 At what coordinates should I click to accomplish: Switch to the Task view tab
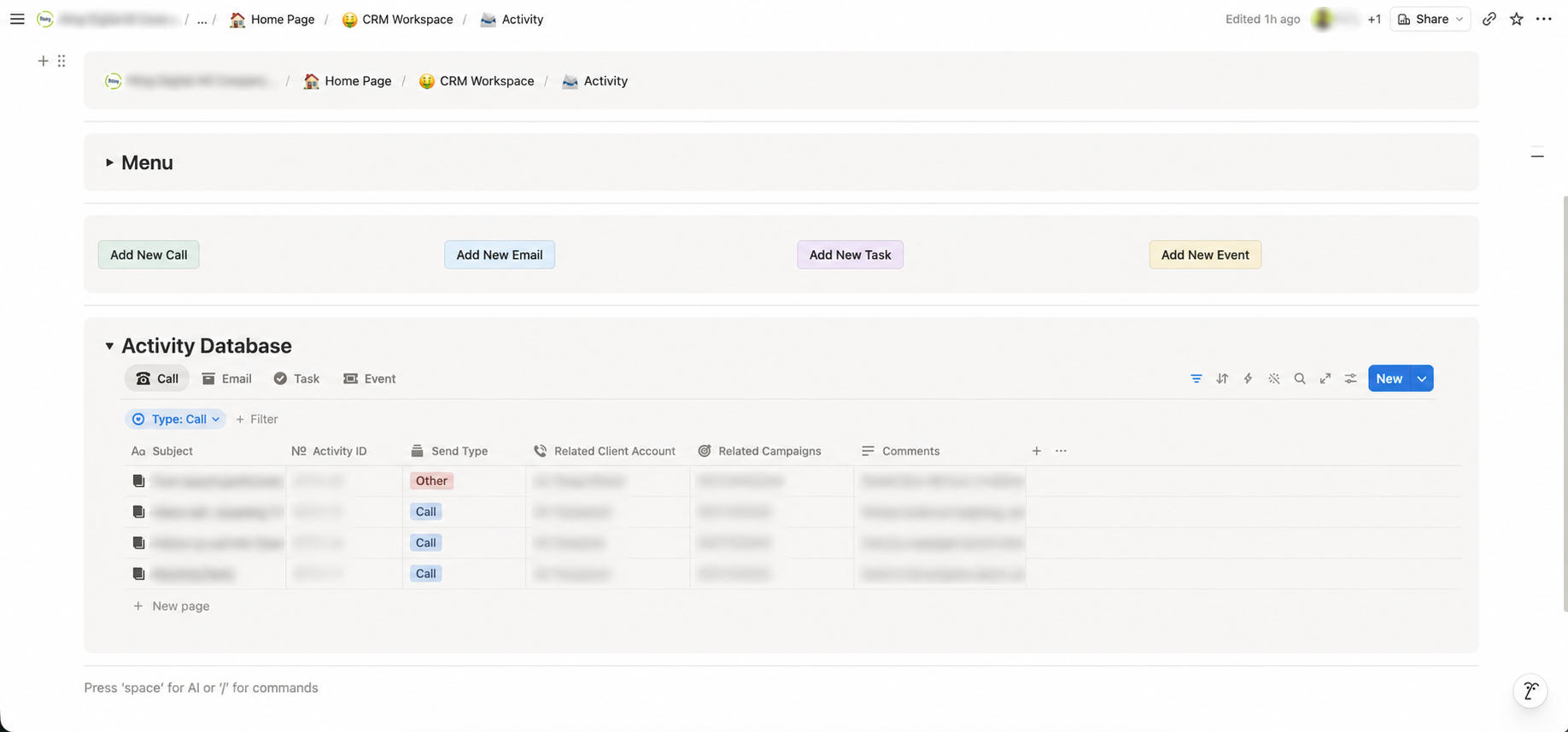[x=296, y=378]
